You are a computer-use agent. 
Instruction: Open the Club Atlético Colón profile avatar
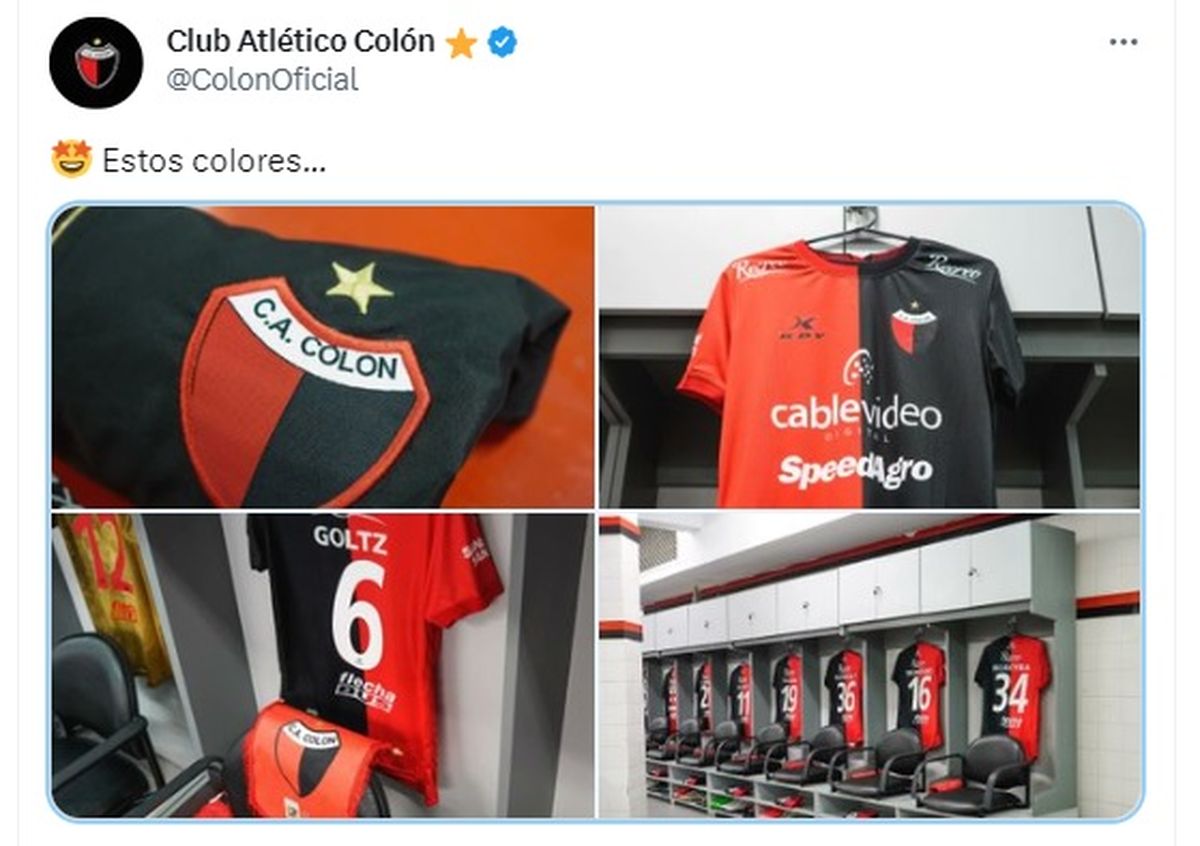(96, 62)
